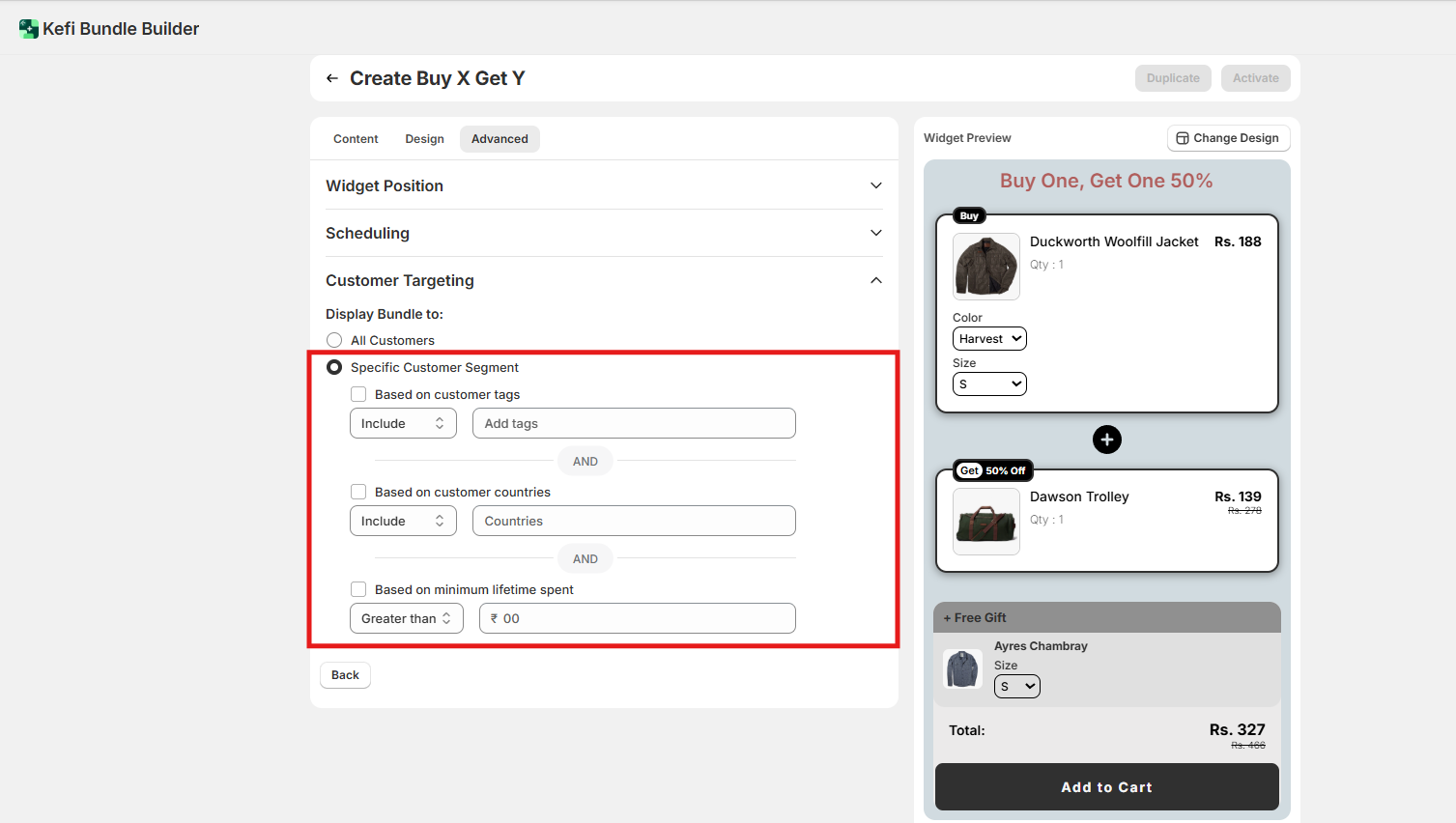Click the Ayres Chambray shirt image
This screenshot has height=823, width=1456.
click(962, 668)
